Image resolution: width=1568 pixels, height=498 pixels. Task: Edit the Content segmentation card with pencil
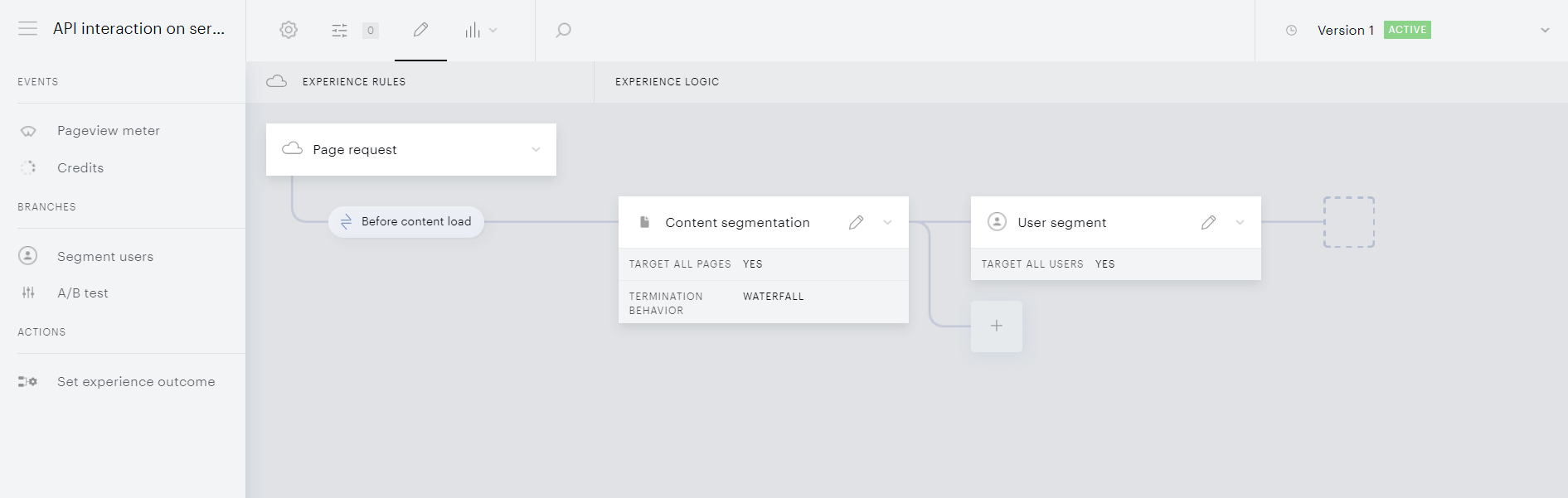[x=857, y=222]
